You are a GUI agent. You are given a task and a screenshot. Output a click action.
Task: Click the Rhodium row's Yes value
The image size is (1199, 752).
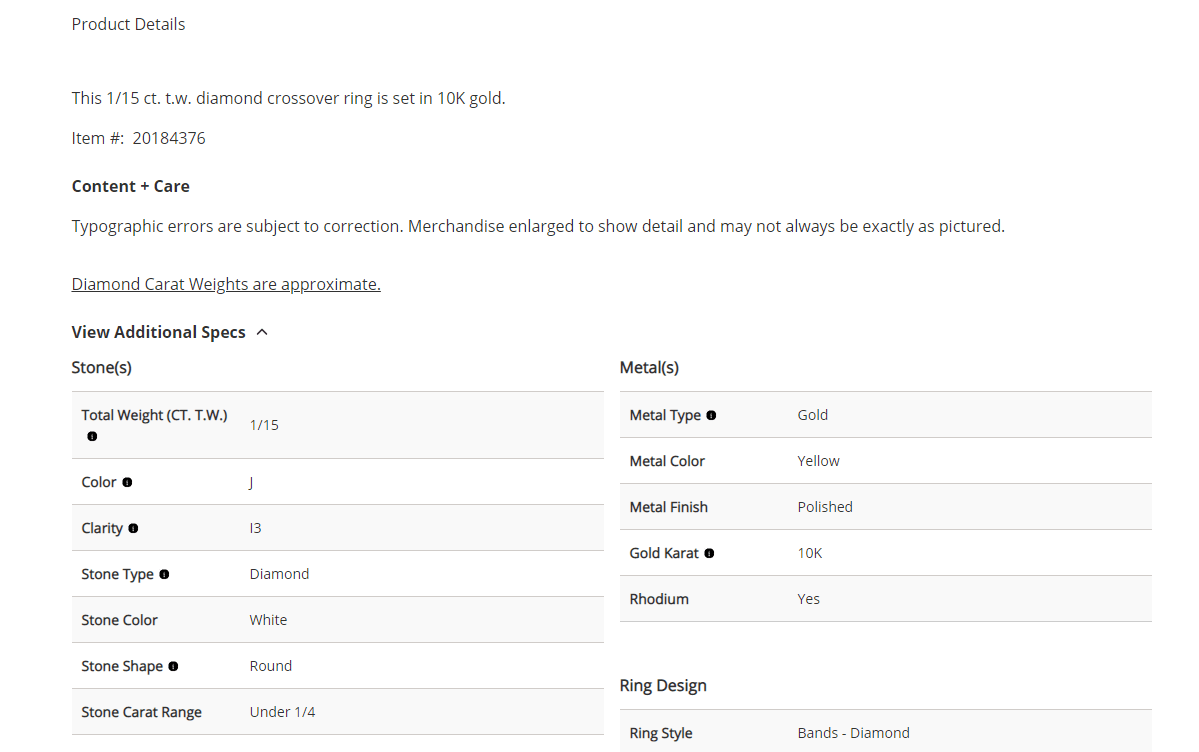[x=808, y=599]
